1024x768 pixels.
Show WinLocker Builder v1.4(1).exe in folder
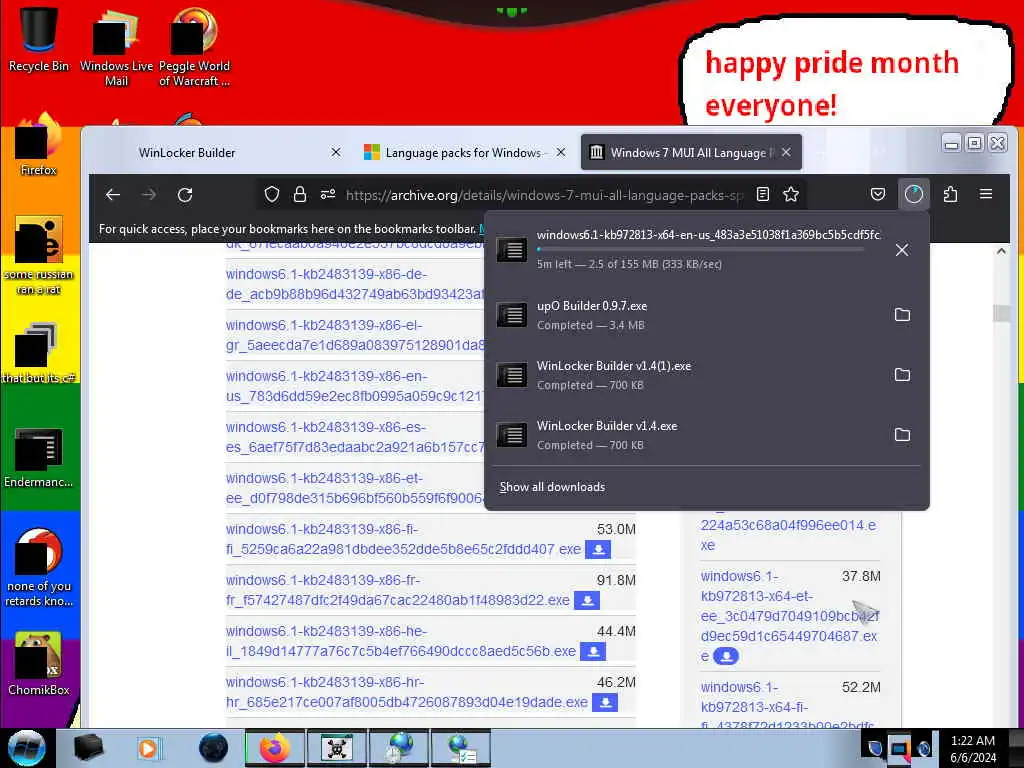(902, 375)
